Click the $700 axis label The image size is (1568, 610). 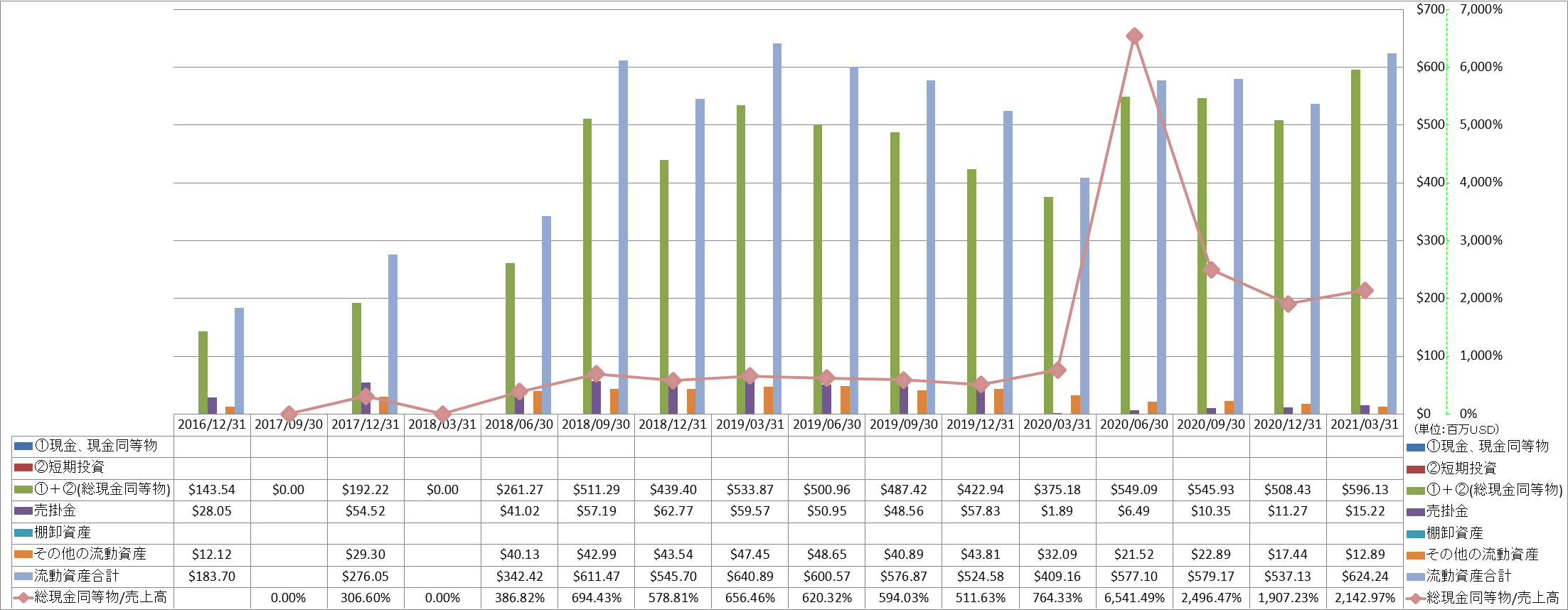[x=1430, y=9]
